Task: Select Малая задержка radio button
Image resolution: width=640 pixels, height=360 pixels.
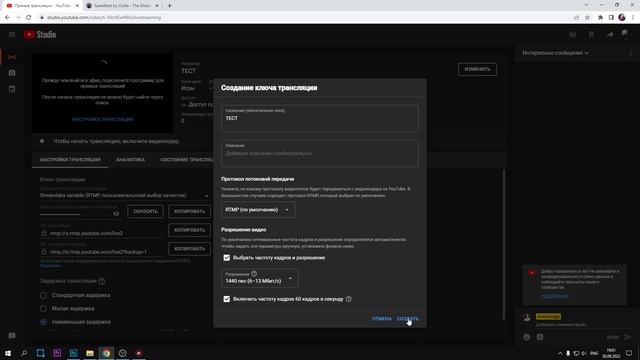Action: (x=43, y=309)
